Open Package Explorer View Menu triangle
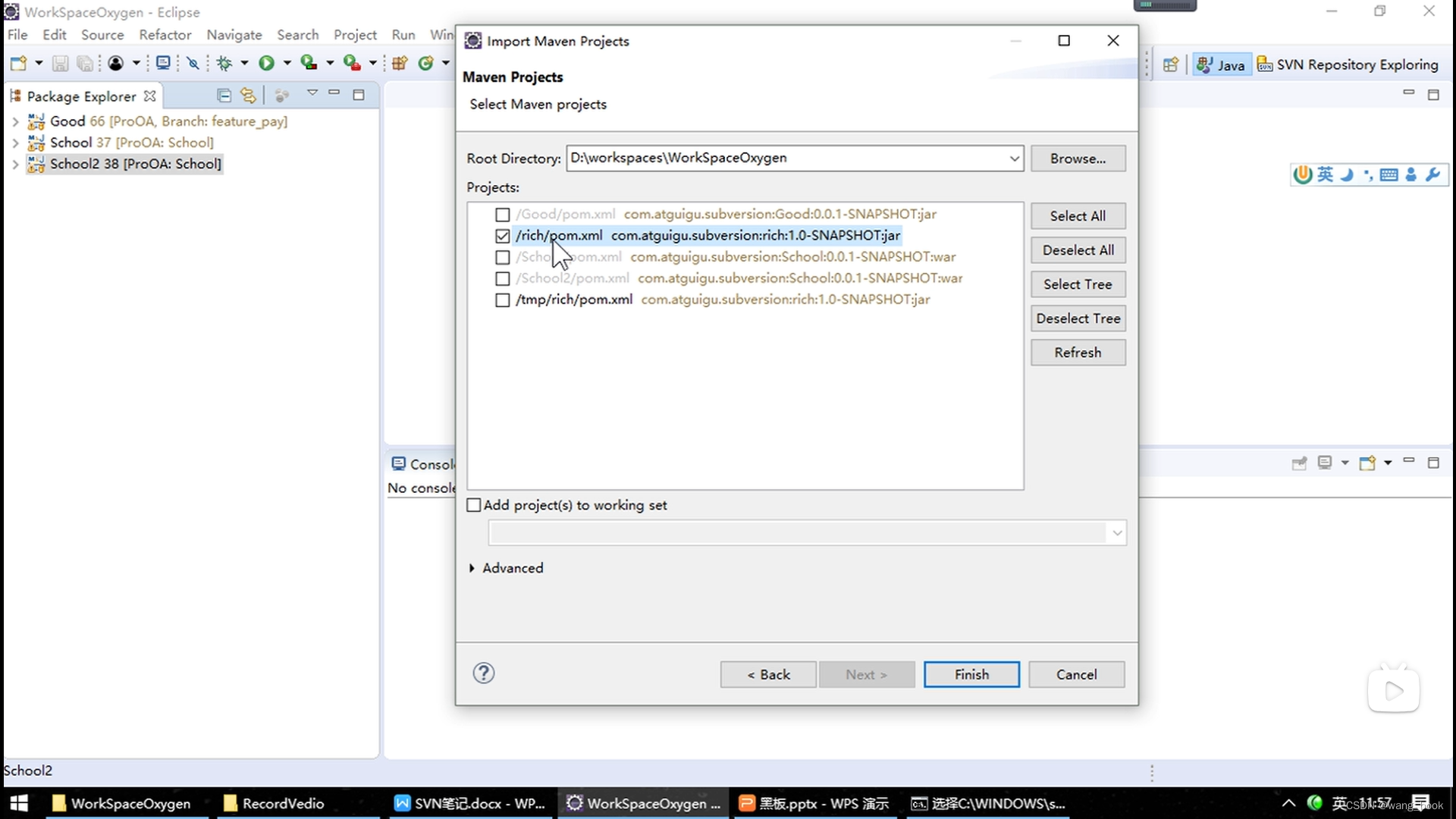Image resolution: width=1456 pixels, height=819 pixels. (312, 93)
